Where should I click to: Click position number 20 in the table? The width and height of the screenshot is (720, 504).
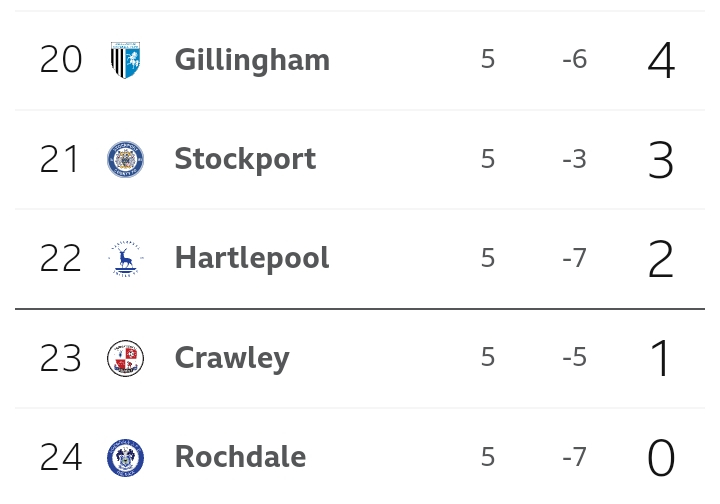tap(61, 59)
